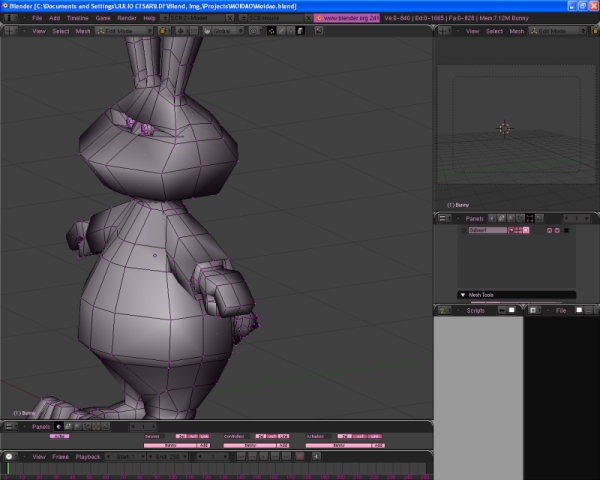This screenshot has width=600, height=480.
Task: Click the Scripts window type icon
Action: [x=444, y=310]
